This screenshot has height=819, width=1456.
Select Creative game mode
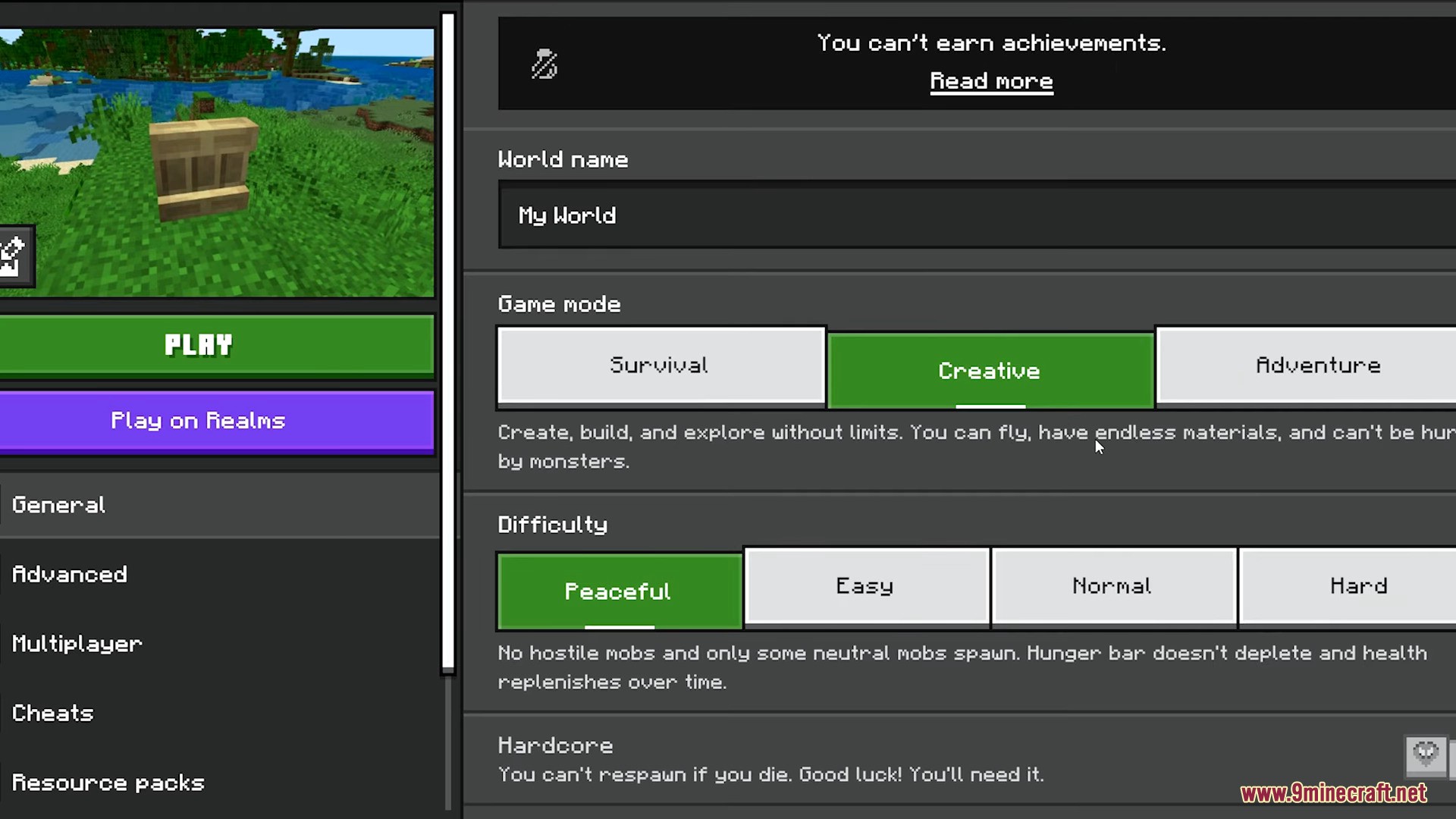pyautogui.click(x=990, y=371)
